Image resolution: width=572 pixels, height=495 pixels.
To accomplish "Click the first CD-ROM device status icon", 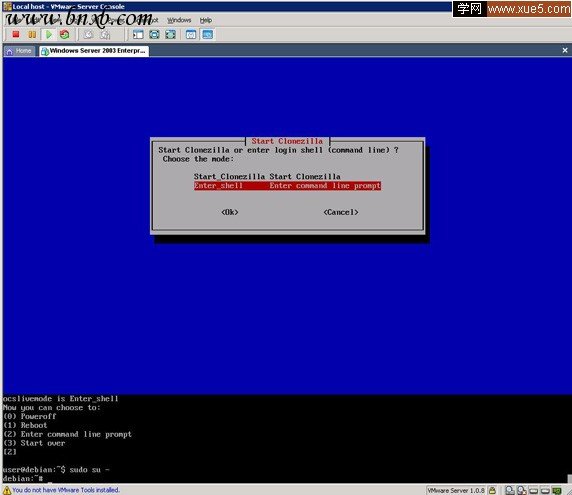I will [x=510, y=491].
